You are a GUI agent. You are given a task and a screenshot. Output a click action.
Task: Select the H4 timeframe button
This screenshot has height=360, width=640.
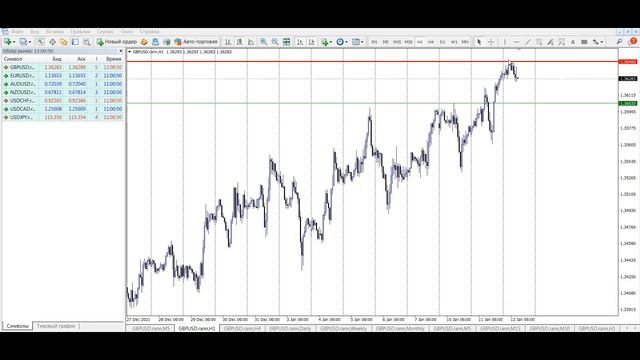431,42
